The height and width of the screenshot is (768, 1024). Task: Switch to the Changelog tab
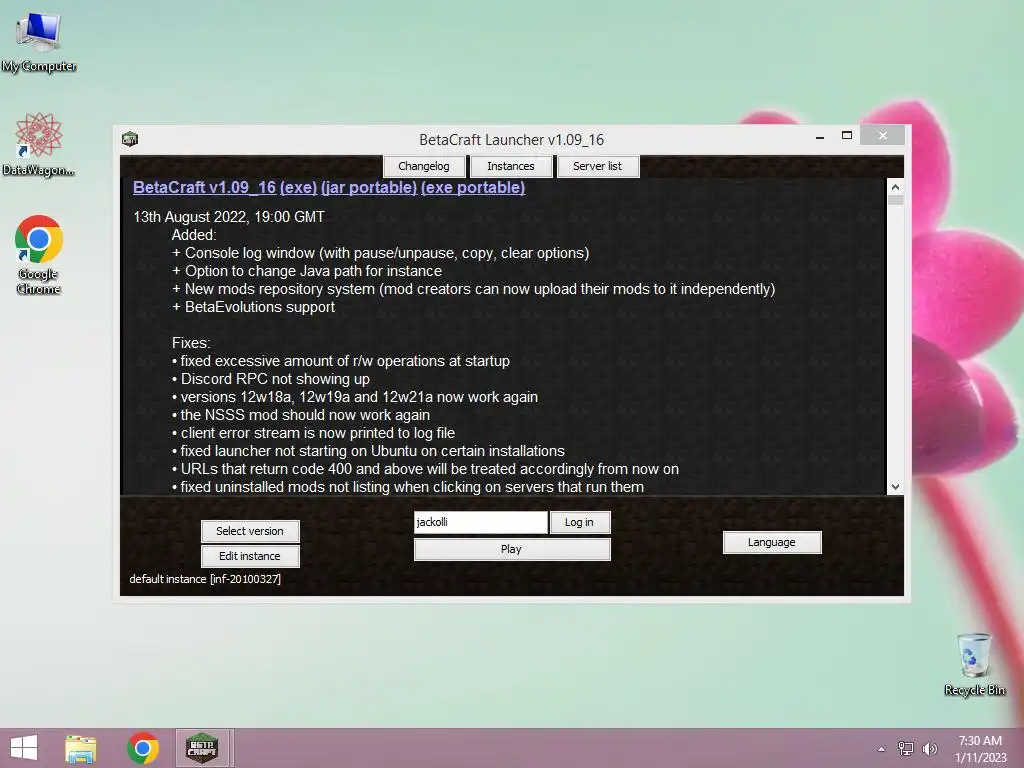click(424, 166)
